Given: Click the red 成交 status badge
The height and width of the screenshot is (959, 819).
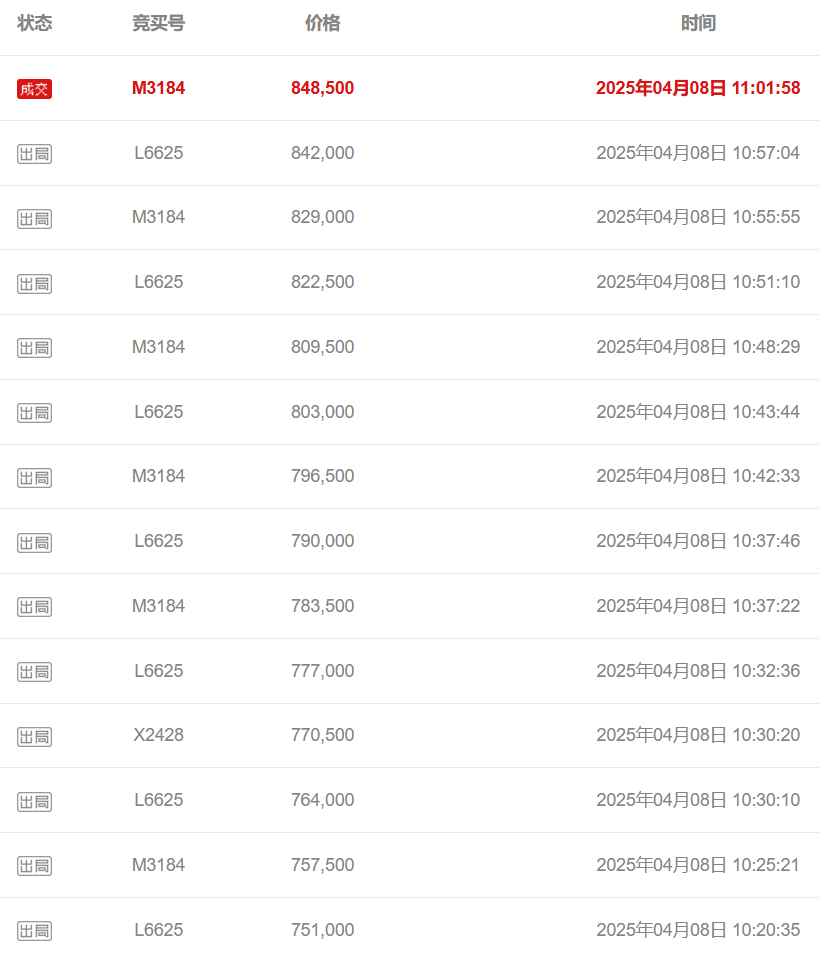Looking at the screenshot, I should coord(34,89).
